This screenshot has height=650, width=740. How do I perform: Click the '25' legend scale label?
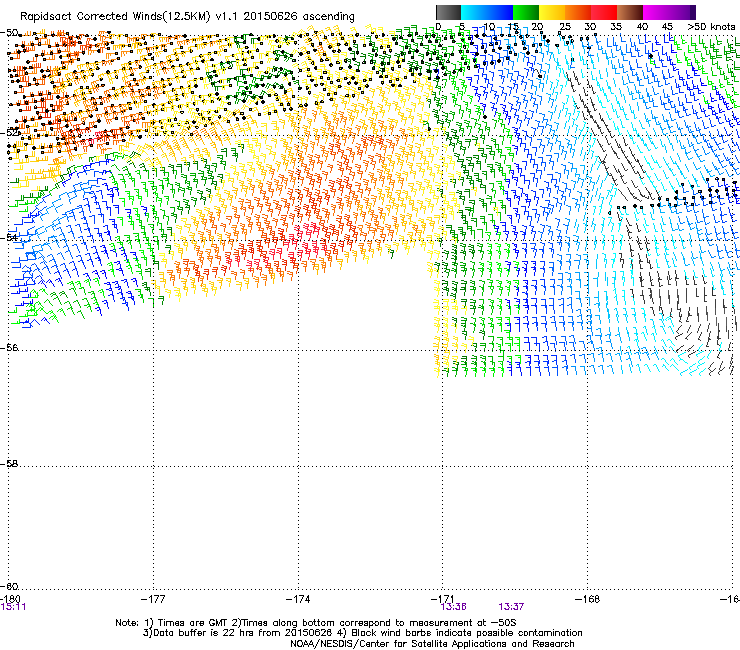(564, 27)
